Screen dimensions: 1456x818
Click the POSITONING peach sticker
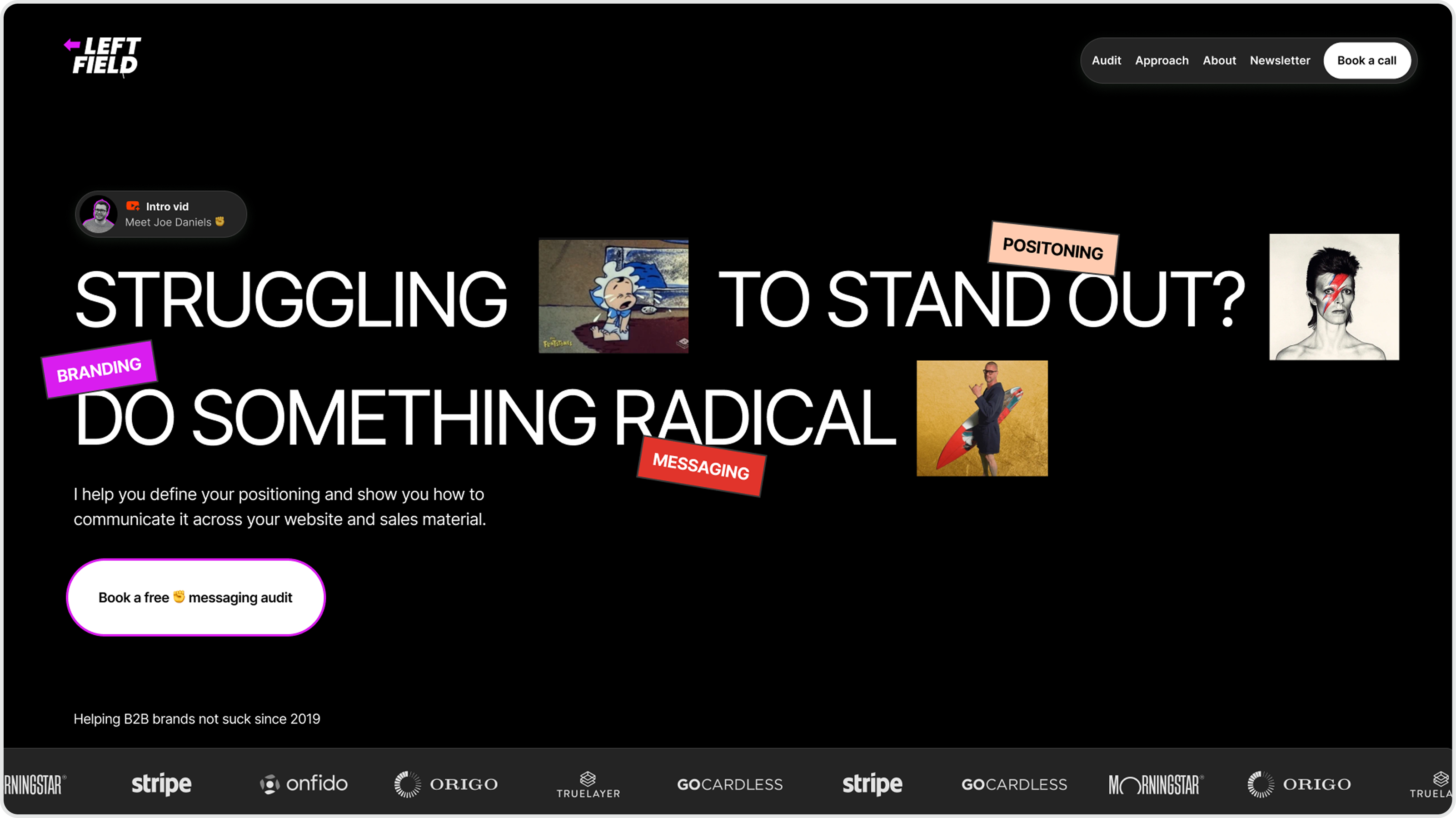[1053, 249]
